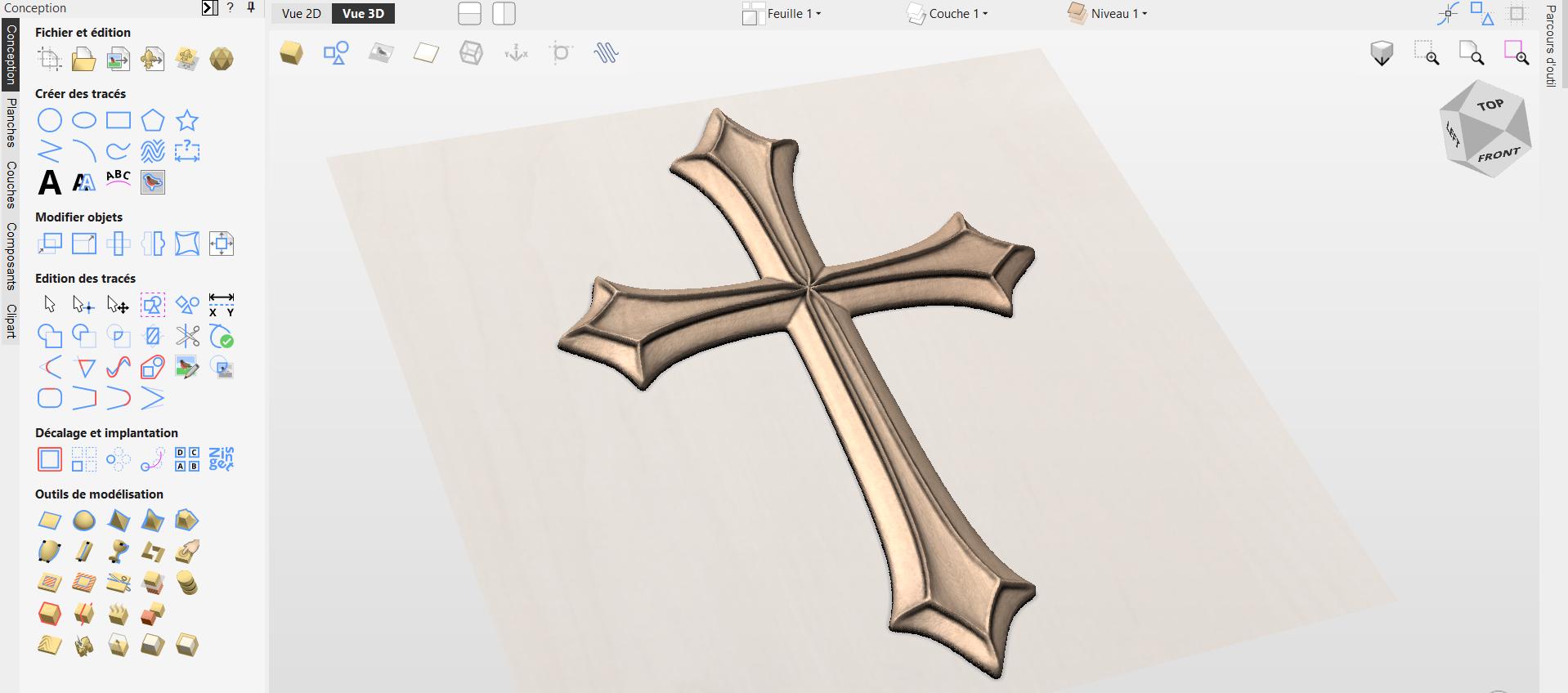Click the smoothing component steam icon

[119, 614]
